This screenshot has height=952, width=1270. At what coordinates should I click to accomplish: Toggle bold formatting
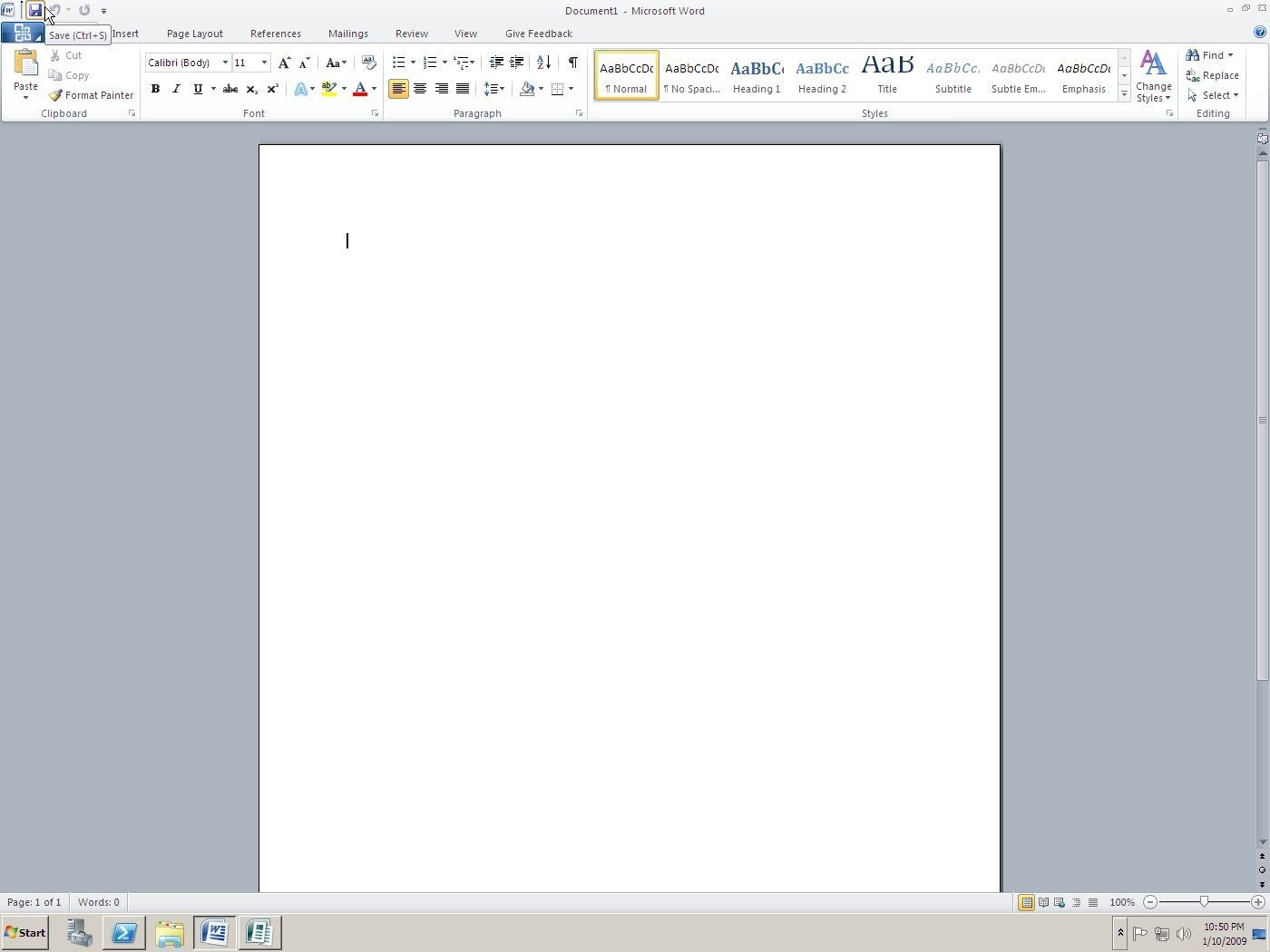click(155, 88)
